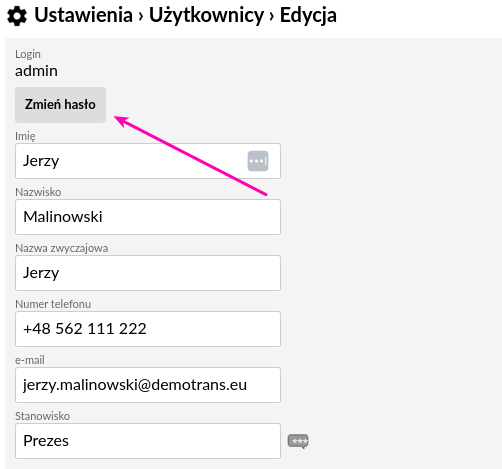The width and height of the screenshot is (502, 469).
Task: Click the Numer telefonu label
Action: click(53, 304)
